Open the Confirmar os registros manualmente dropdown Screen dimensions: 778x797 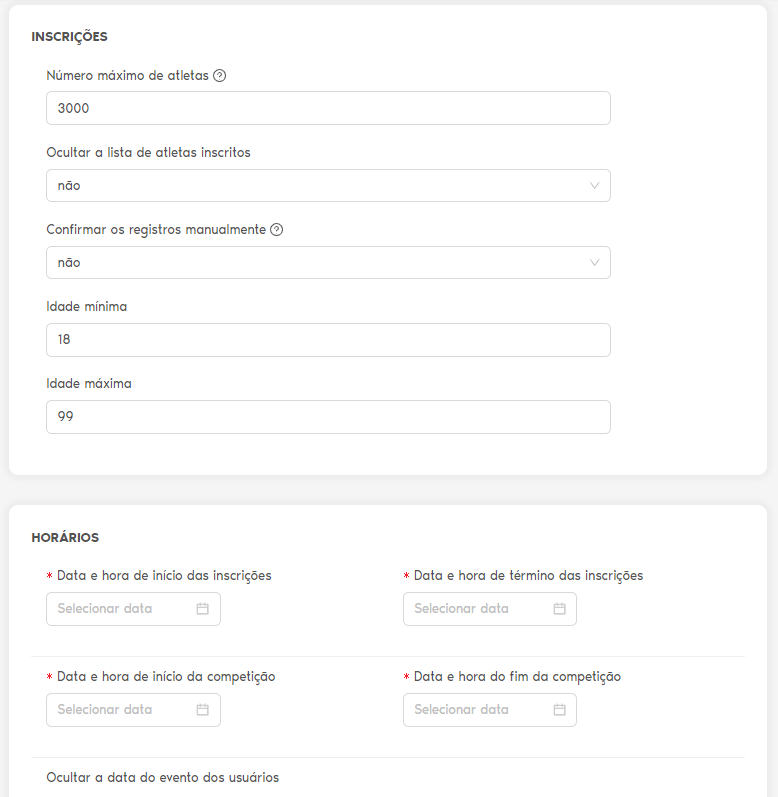[x=328, y=263]
